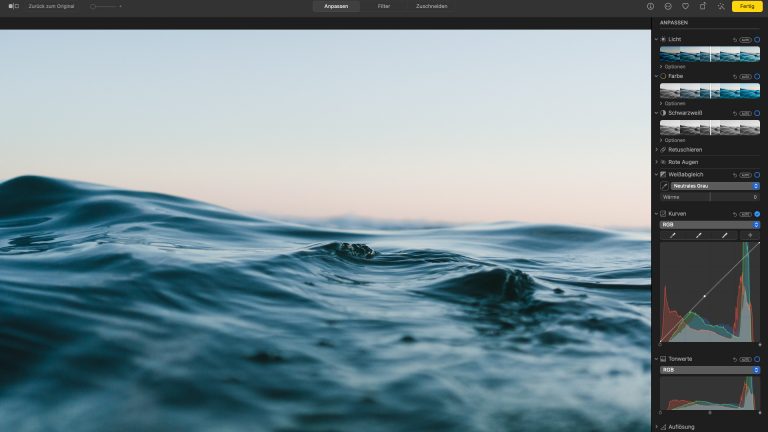Click the Farbe adjustment preview strip
The height and width of the screenshot is (432, 768).
tap(709, 91)
